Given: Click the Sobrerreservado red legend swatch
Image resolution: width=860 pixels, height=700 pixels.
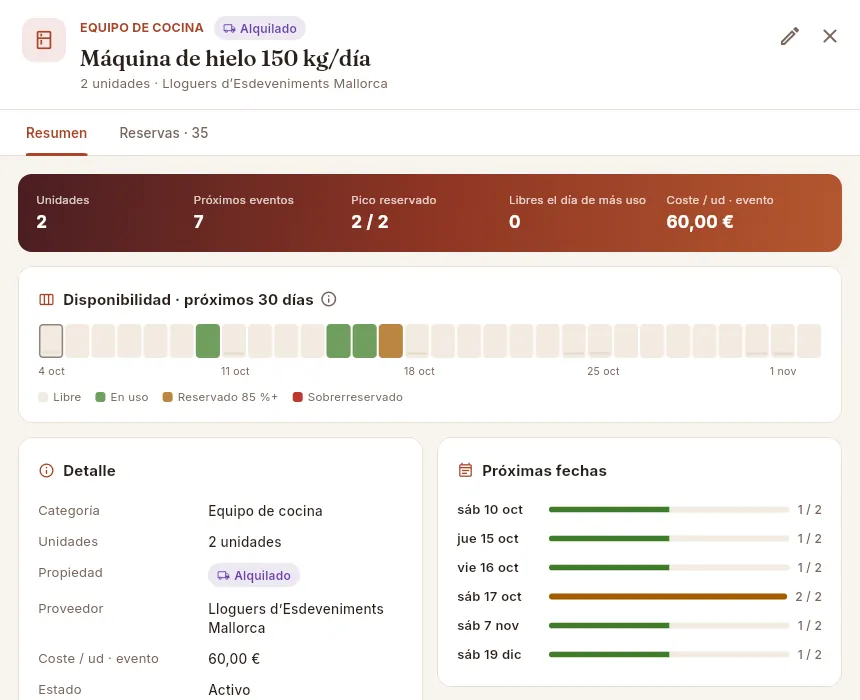Looking at the screenshot, I should tap(298, 397).
